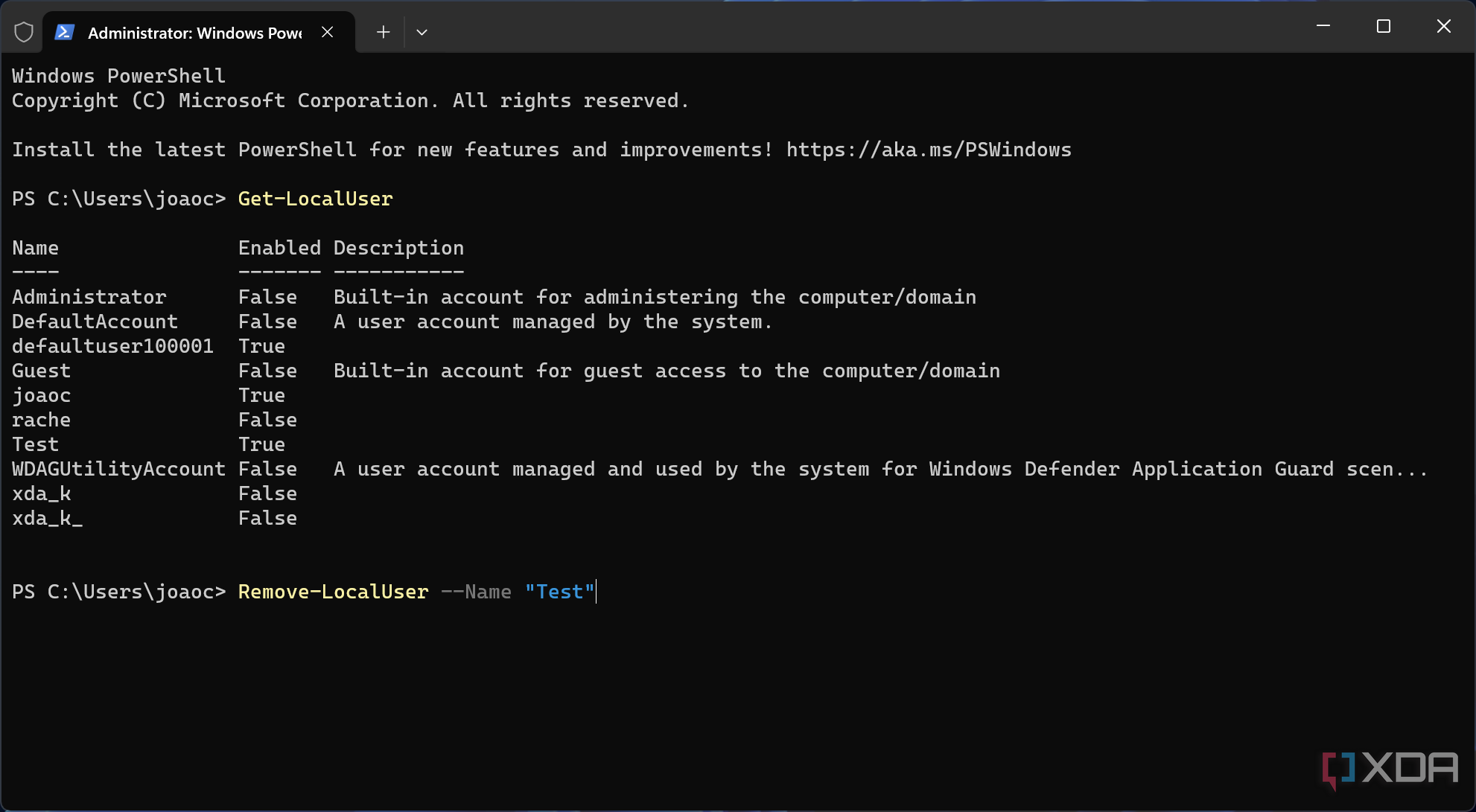Click True value in the joaoc row
The width and height of the screenshot is (1476, 812).
click(x=261, y=395)
